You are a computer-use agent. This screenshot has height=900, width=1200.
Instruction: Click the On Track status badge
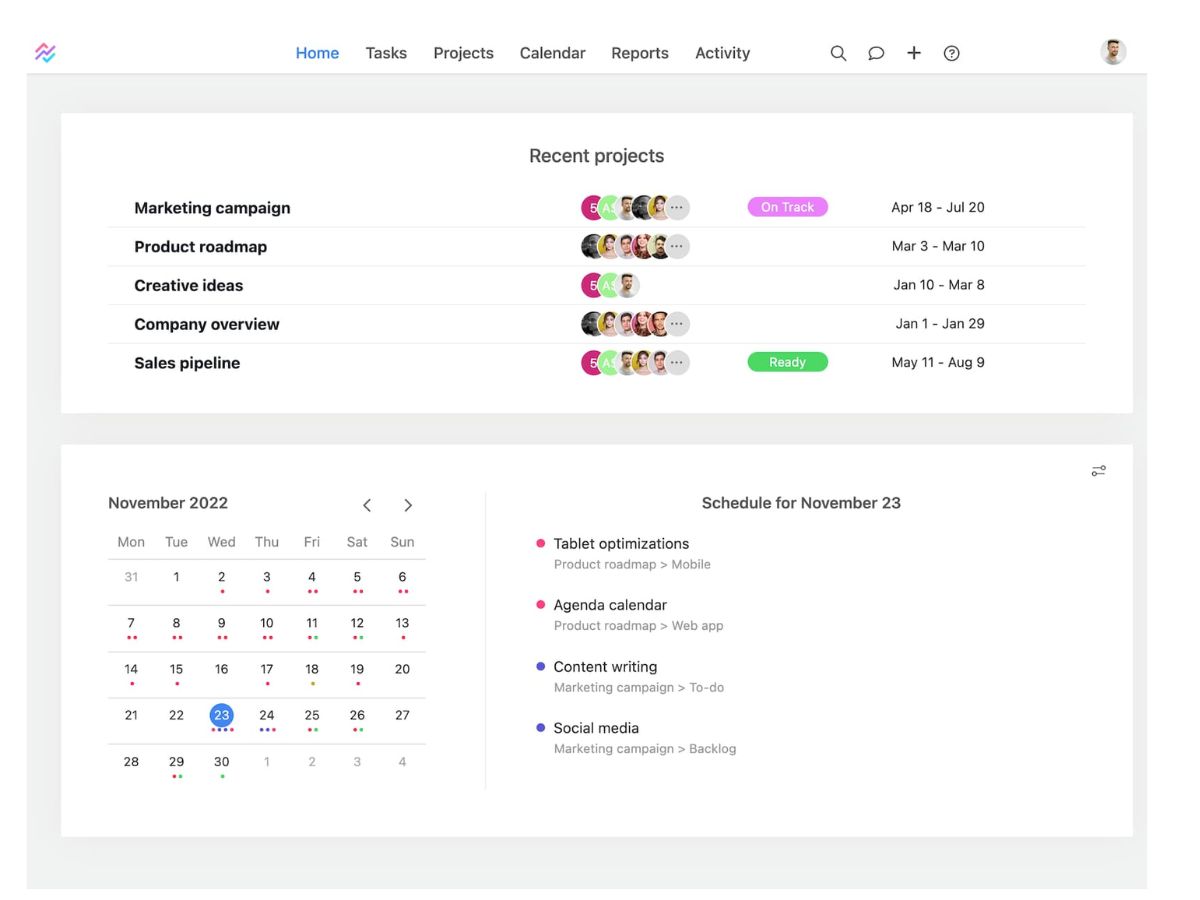tap(787, 207)
